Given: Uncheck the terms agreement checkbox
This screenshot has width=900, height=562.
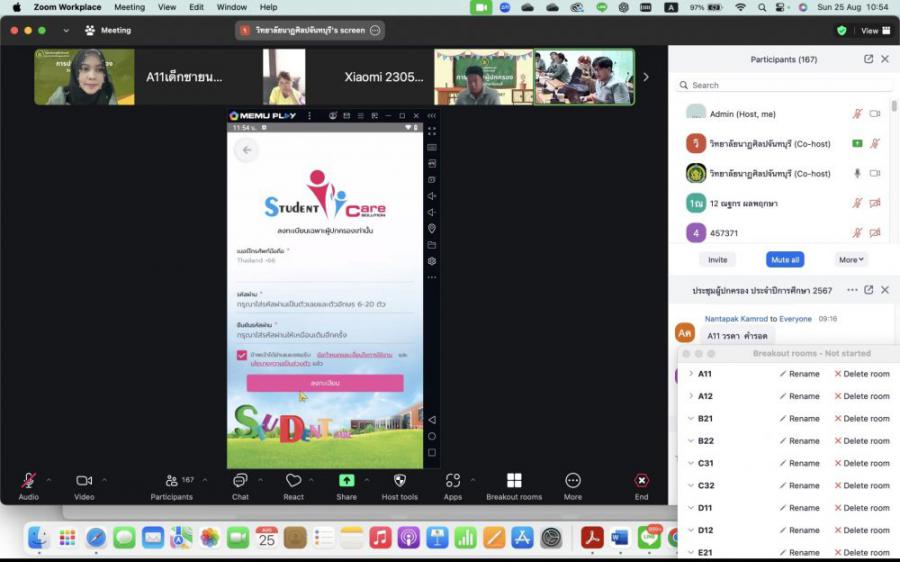Looking at the screenshot, I should [242, 356].
